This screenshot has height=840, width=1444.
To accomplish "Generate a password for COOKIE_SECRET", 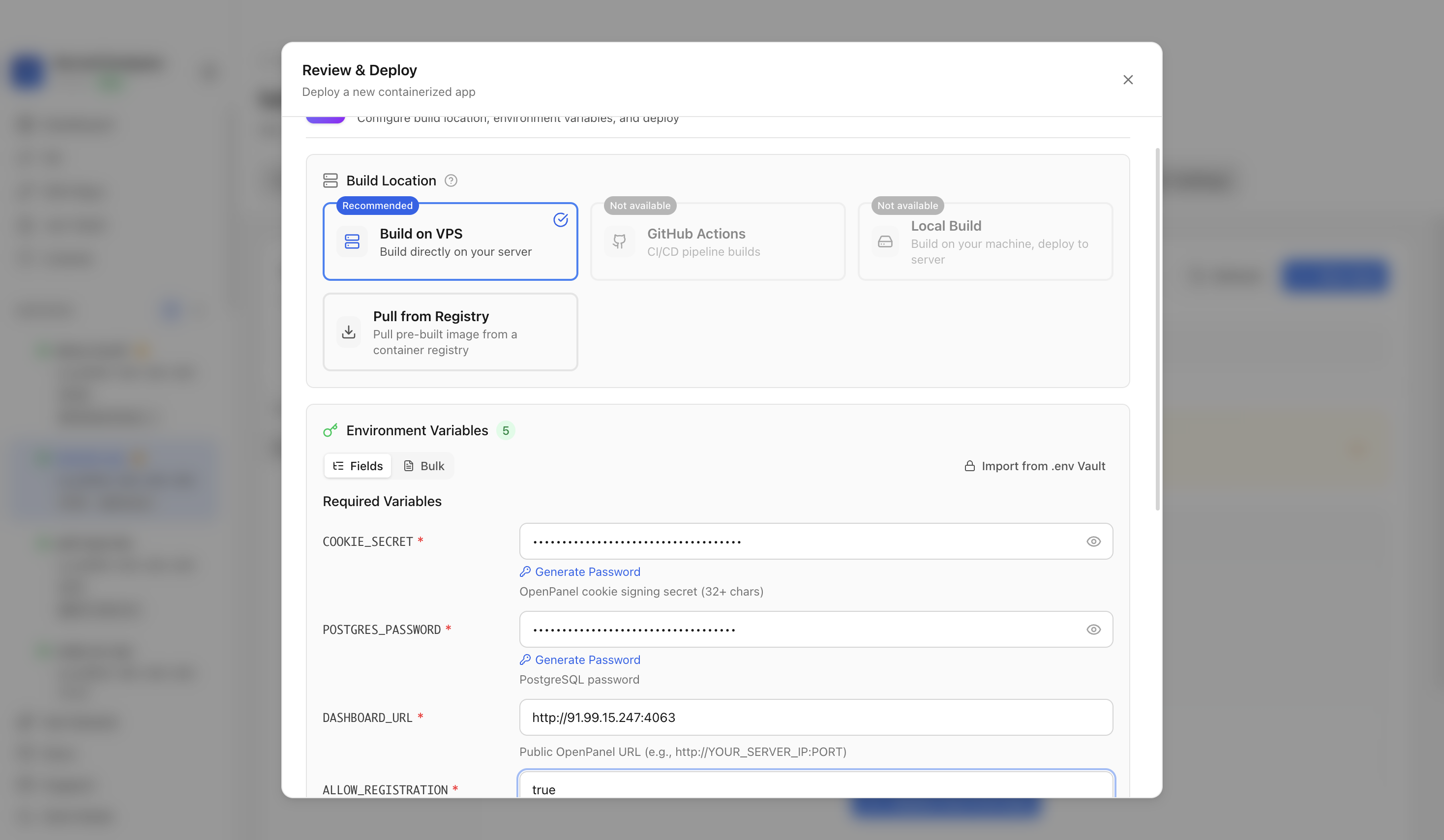I will click(x=580, y=572).
